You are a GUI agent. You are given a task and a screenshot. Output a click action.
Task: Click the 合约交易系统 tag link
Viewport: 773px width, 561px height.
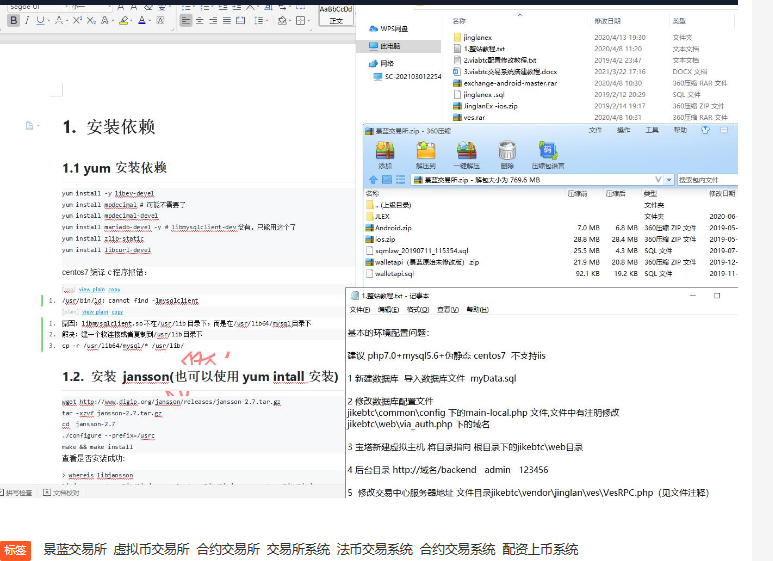pos(457,549)
